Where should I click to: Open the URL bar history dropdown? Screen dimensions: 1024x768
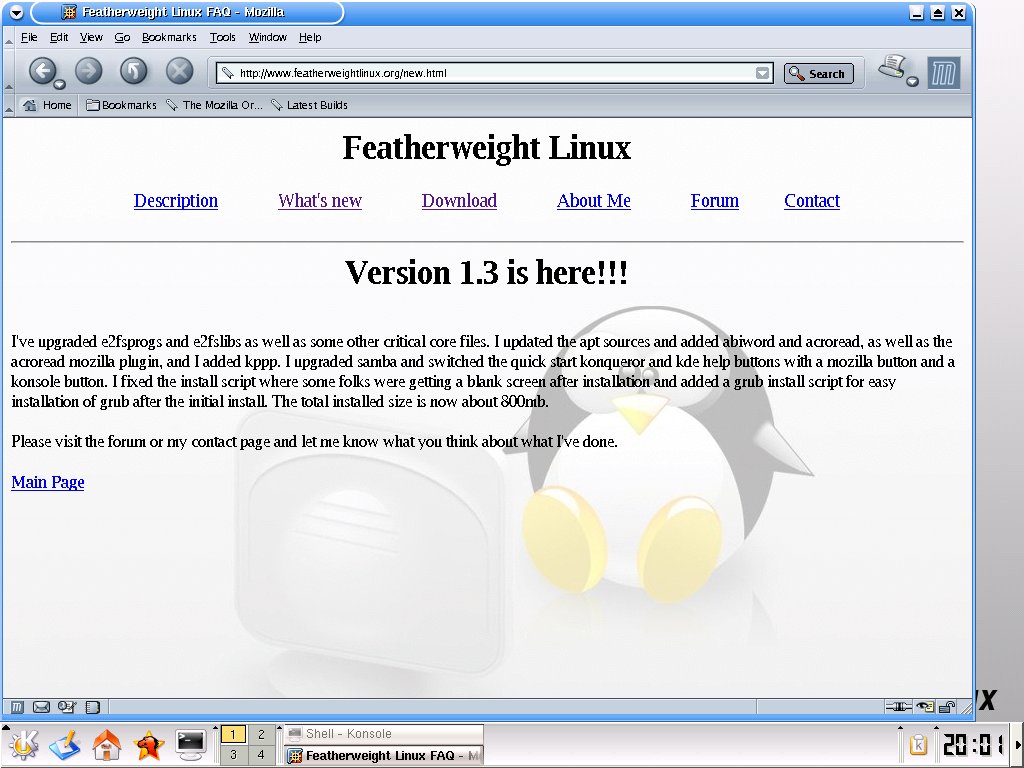[762, 73]
